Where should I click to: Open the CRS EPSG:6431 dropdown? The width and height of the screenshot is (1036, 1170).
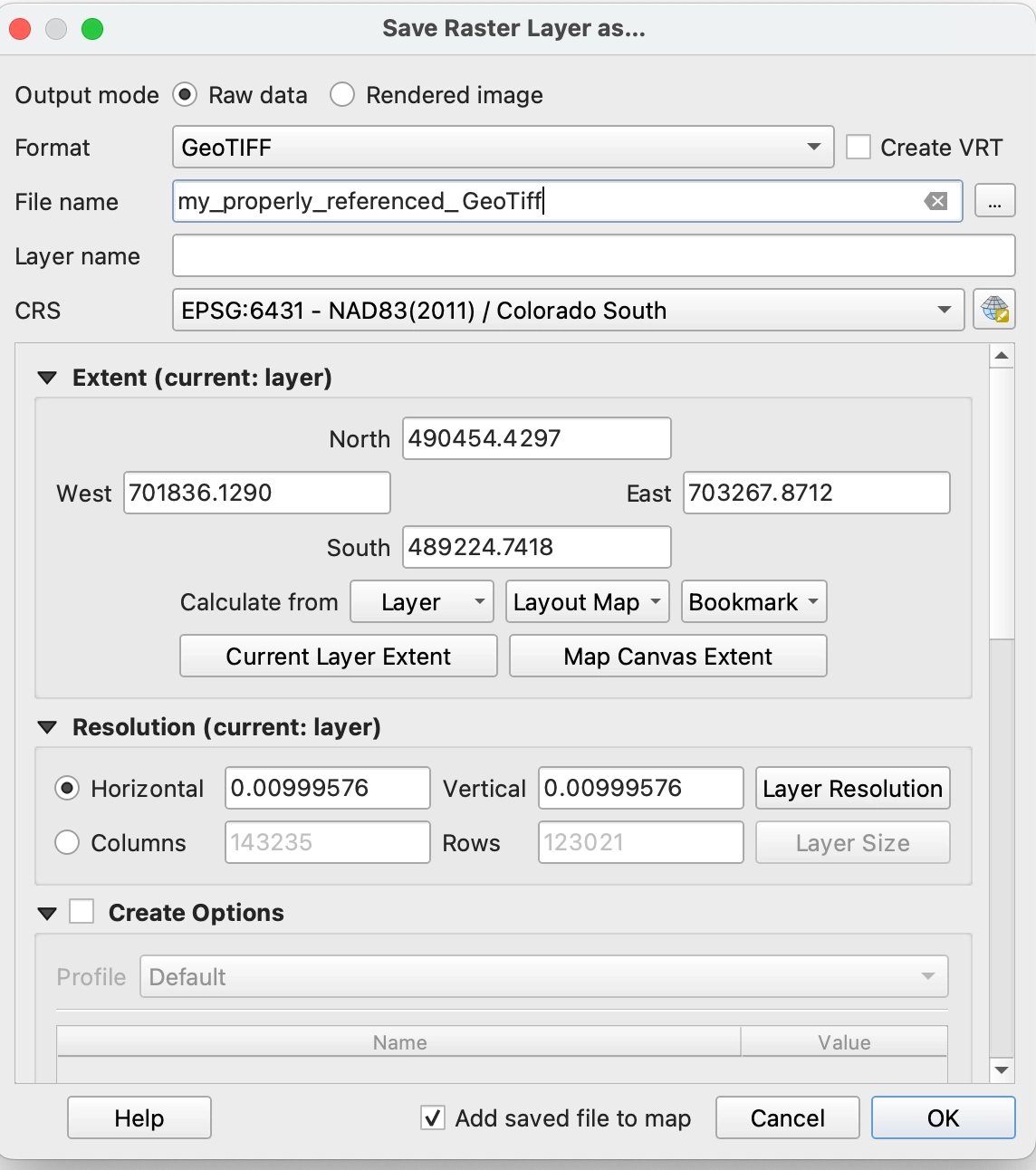(568, 310)
